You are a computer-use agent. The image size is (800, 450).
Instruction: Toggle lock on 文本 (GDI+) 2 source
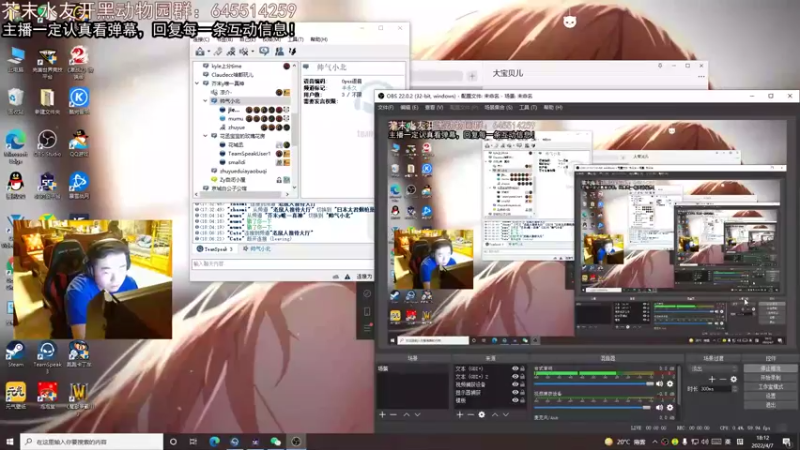click(x=522, y=377)
